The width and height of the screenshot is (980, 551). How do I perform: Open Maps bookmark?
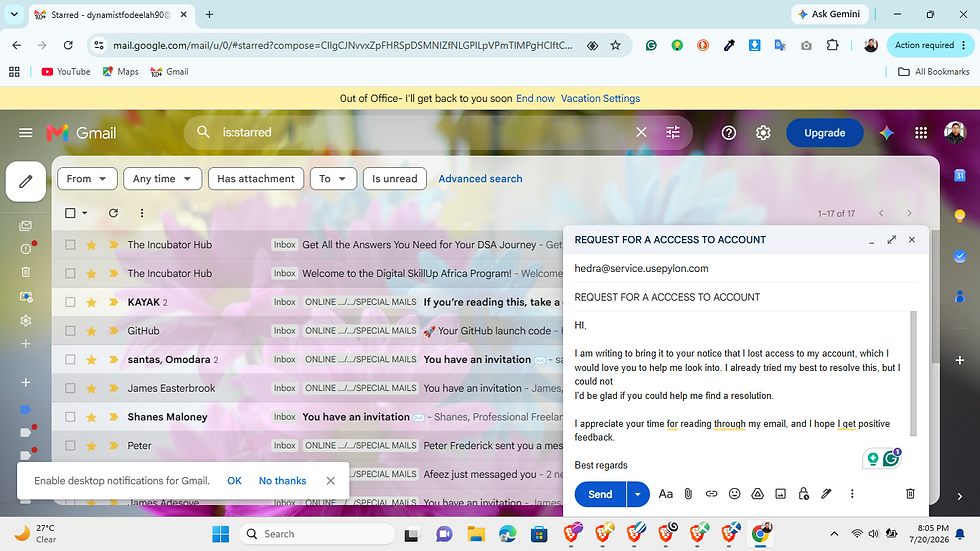[x=121, y=72]
